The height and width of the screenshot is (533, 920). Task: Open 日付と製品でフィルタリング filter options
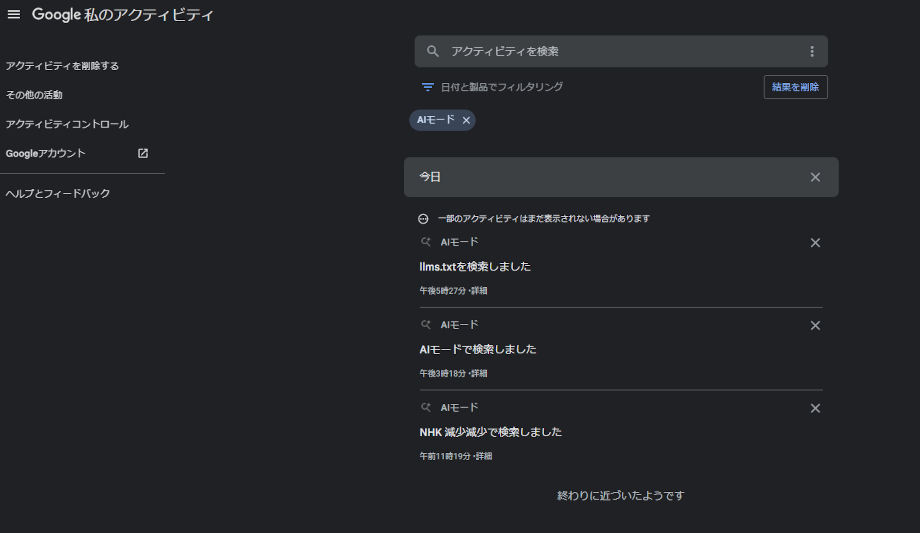pyautogui.click(x=501, y=87)
